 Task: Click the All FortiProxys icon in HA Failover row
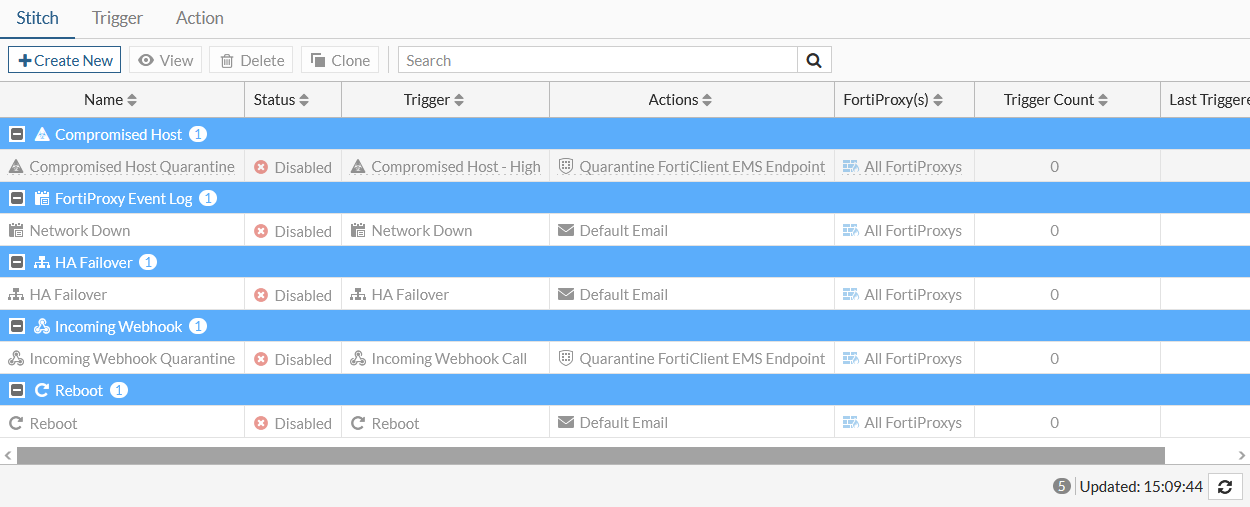851,295
